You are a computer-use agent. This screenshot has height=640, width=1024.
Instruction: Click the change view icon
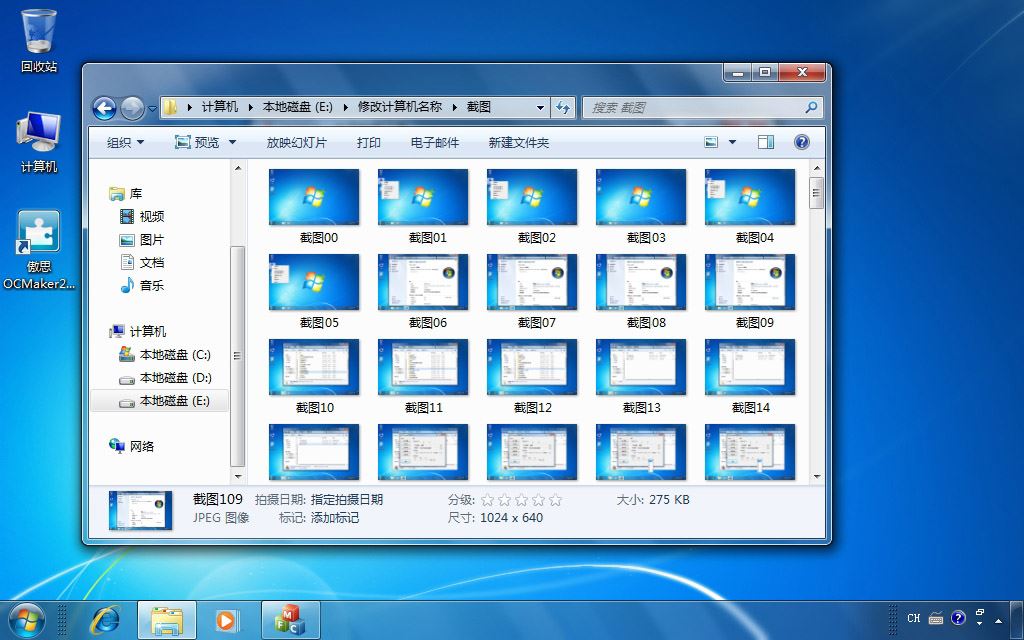click(x=711, y=142)
